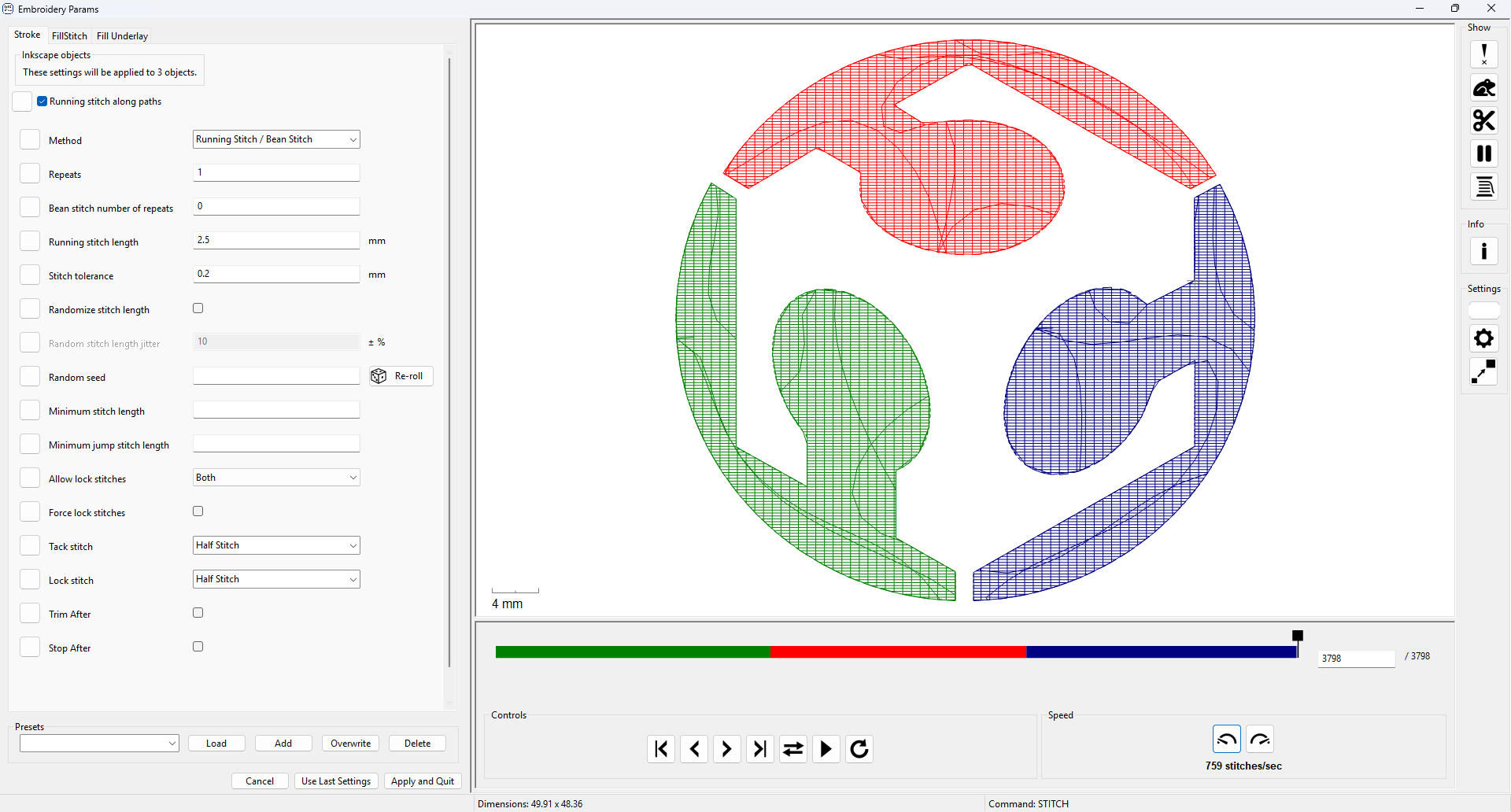Switch animation direction with arrows icon
Image resolution: width=1511 pixels, height=812 pixels.
(x=793, y=748)
